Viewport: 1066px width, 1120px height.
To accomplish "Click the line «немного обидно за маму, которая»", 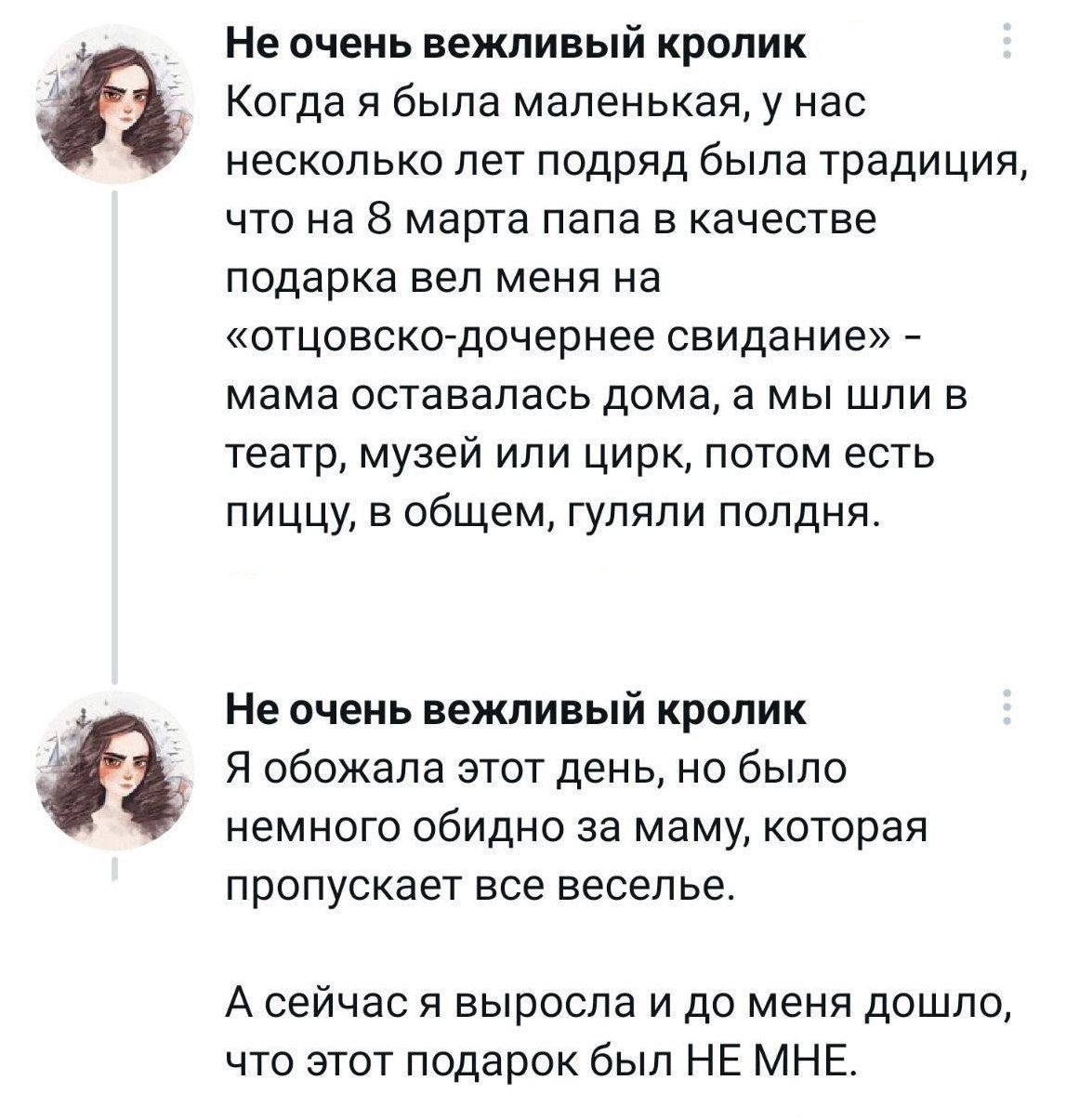I will point(576,828).
